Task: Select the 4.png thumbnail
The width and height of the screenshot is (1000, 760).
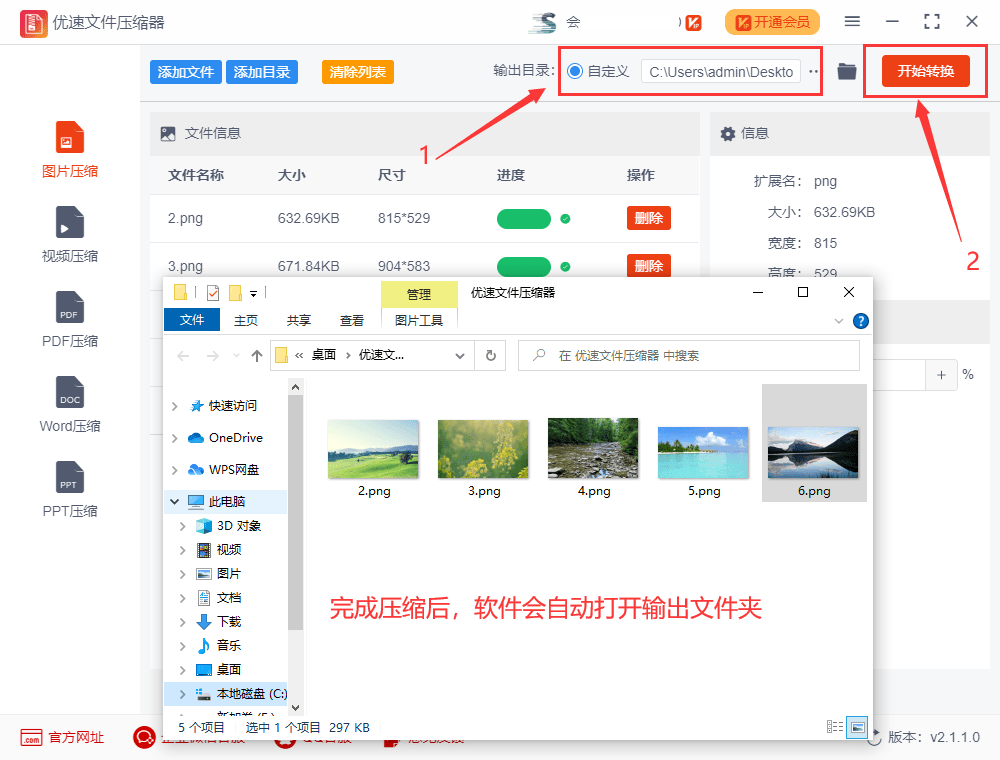Action: click(x=593, y=457)
